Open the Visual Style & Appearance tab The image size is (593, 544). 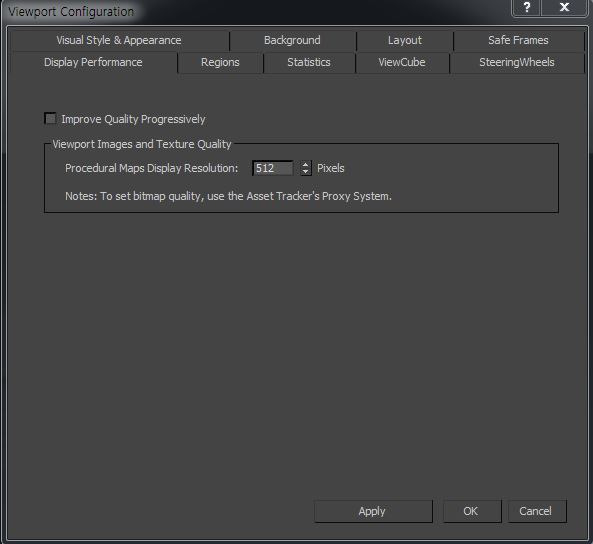(x=119, y=40)
